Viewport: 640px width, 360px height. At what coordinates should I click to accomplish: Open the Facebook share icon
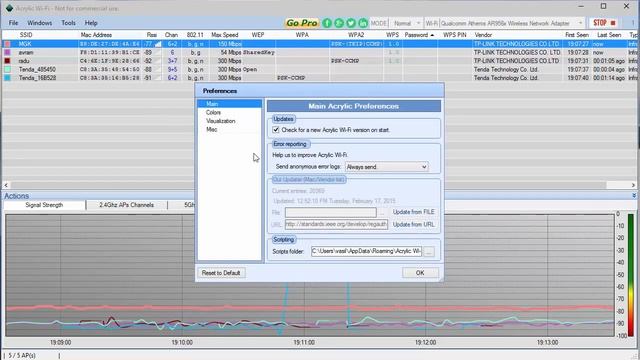tap(327, 23)
